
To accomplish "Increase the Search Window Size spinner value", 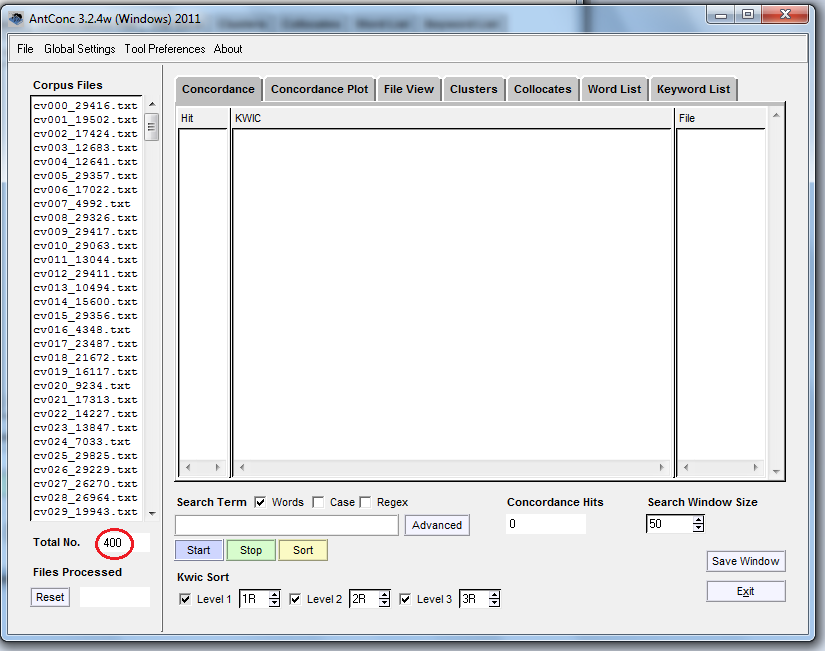I will pyautogui.click(x=698, y=519).
